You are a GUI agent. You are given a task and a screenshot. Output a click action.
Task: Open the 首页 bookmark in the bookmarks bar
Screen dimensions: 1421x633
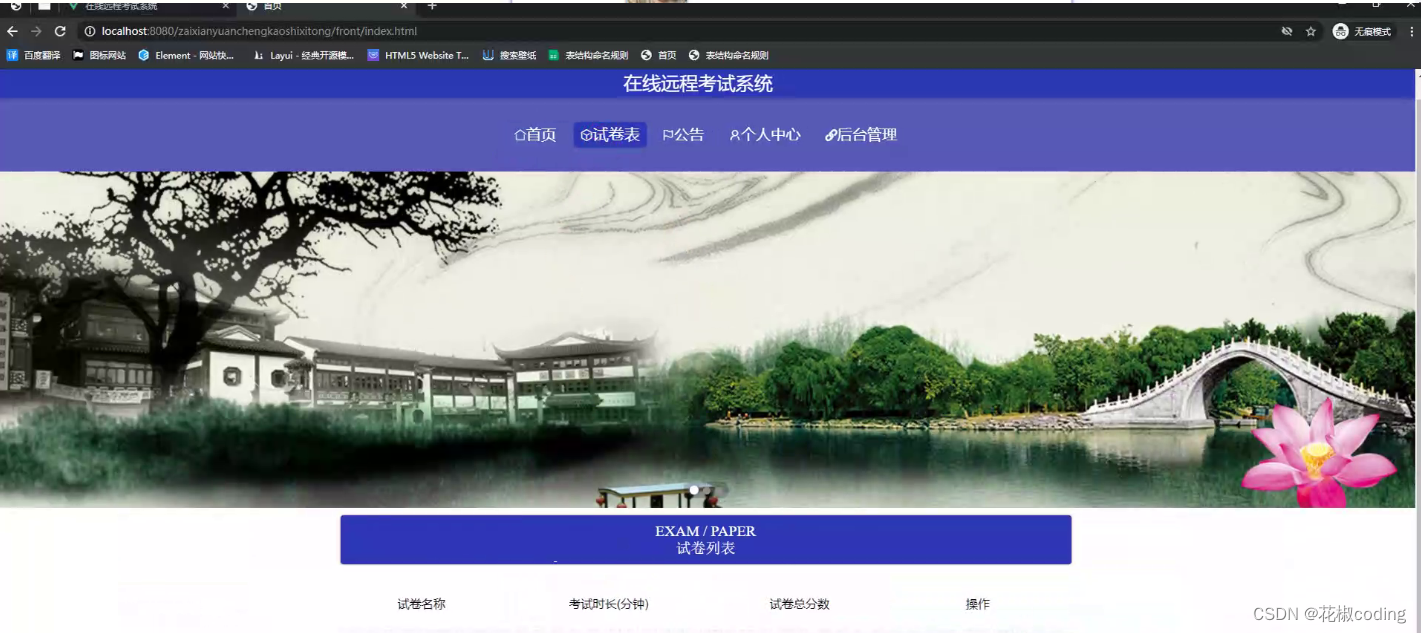pos(659,56)
